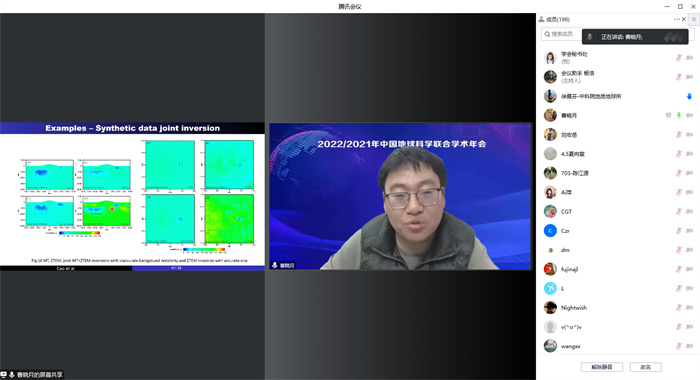Open the three-dot more options in members panel
Viewport: 700px width, 380px height.
677,19
